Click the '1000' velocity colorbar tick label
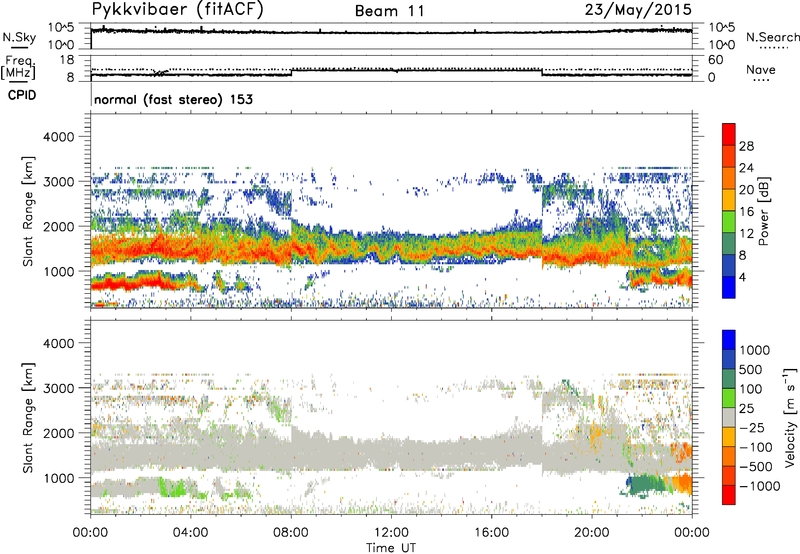 coord(755,350)
